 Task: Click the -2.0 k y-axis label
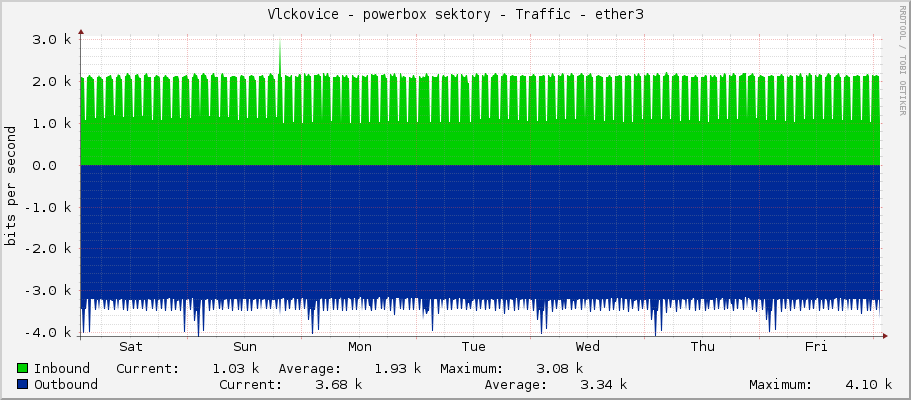click(x=48, y=249)
